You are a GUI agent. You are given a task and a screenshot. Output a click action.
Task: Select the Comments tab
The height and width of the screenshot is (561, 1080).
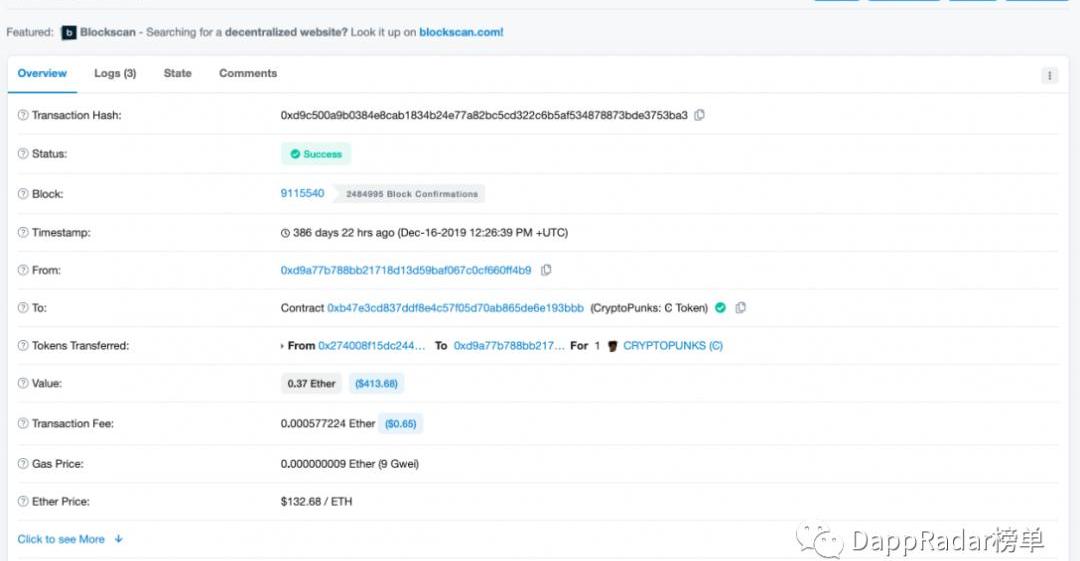(x=248, y=73)
